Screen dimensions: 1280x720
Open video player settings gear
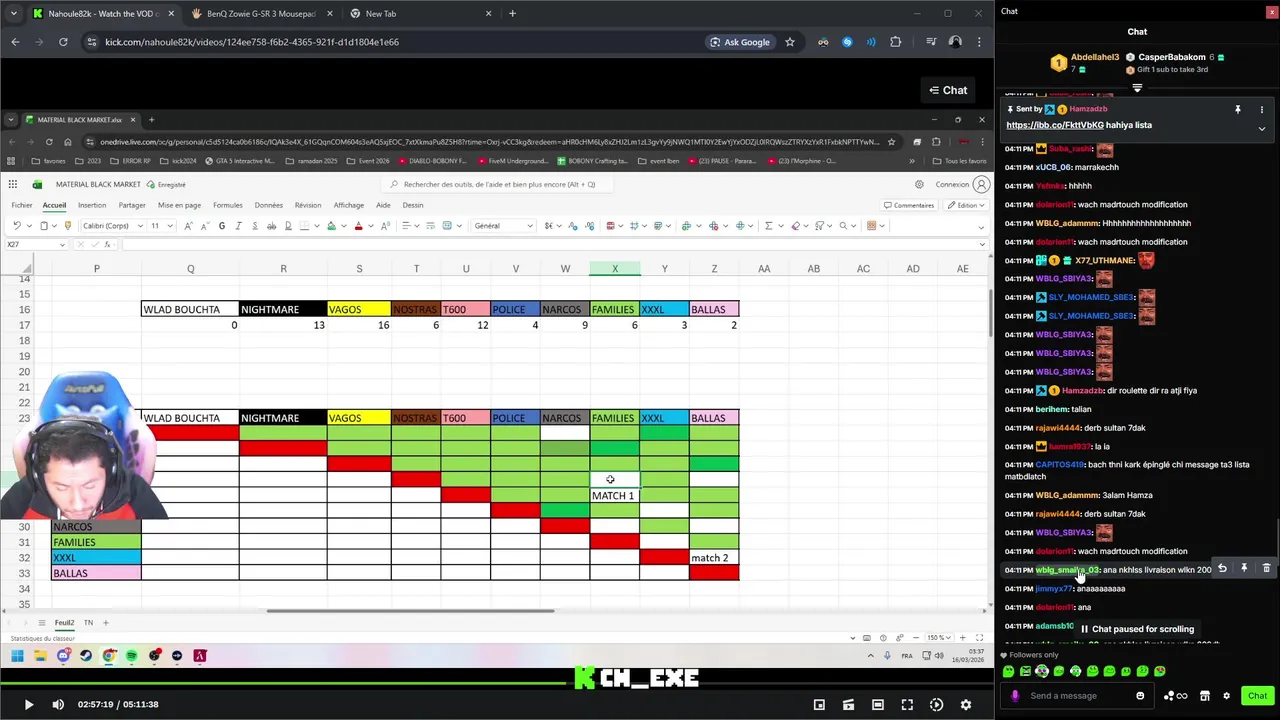click(x=966, y=705)
